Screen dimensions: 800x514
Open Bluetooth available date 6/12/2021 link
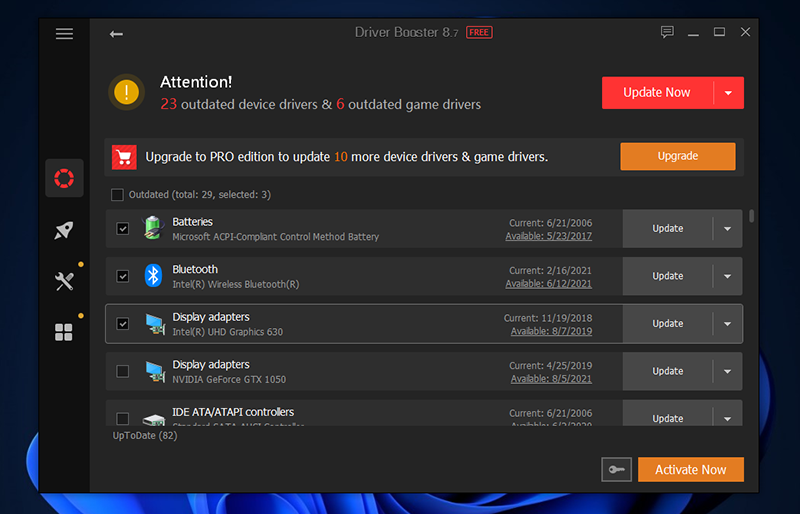point(548,284)
